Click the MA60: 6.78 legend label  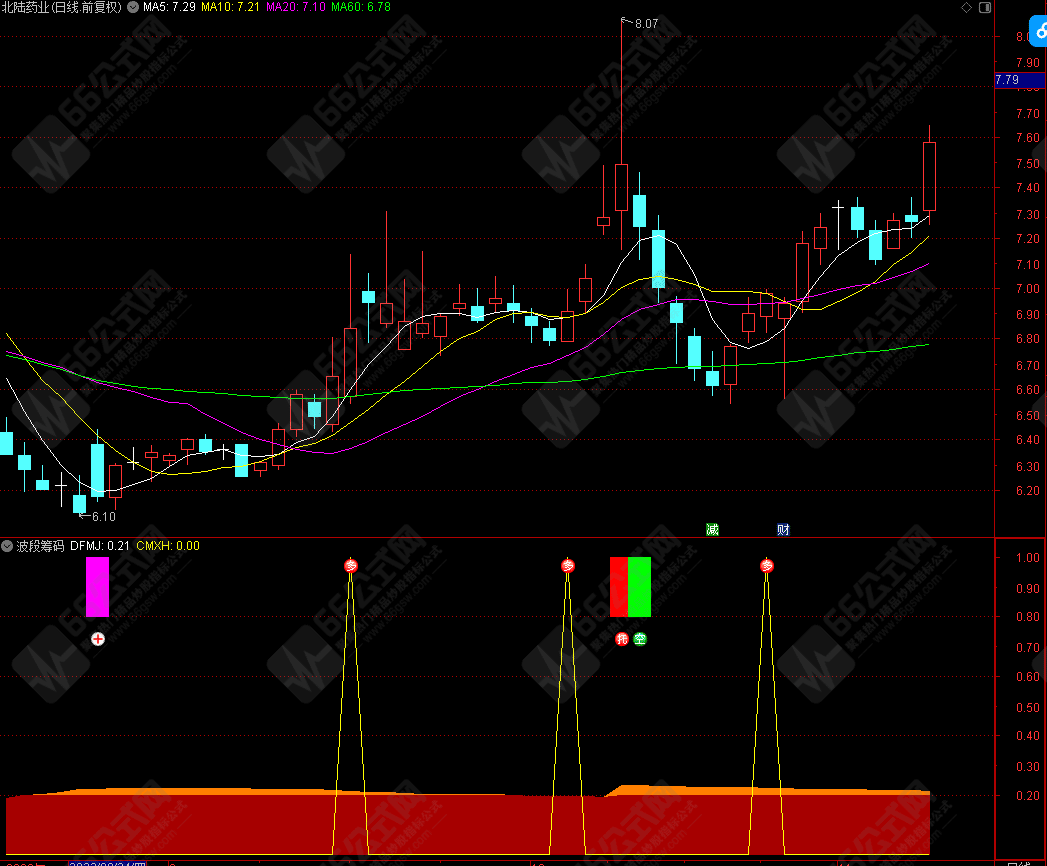361,7
